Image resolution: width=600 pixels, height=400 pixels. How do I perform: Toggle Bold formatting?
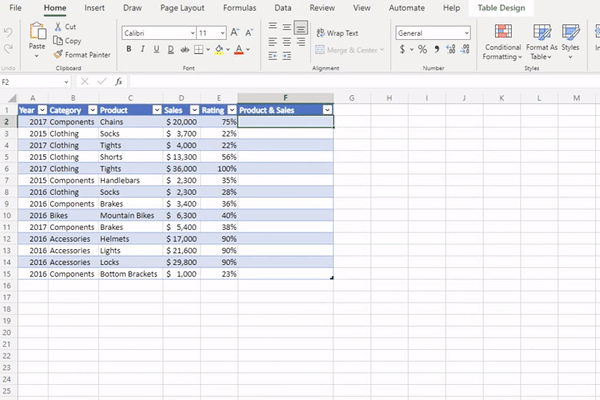coord(129,49)
